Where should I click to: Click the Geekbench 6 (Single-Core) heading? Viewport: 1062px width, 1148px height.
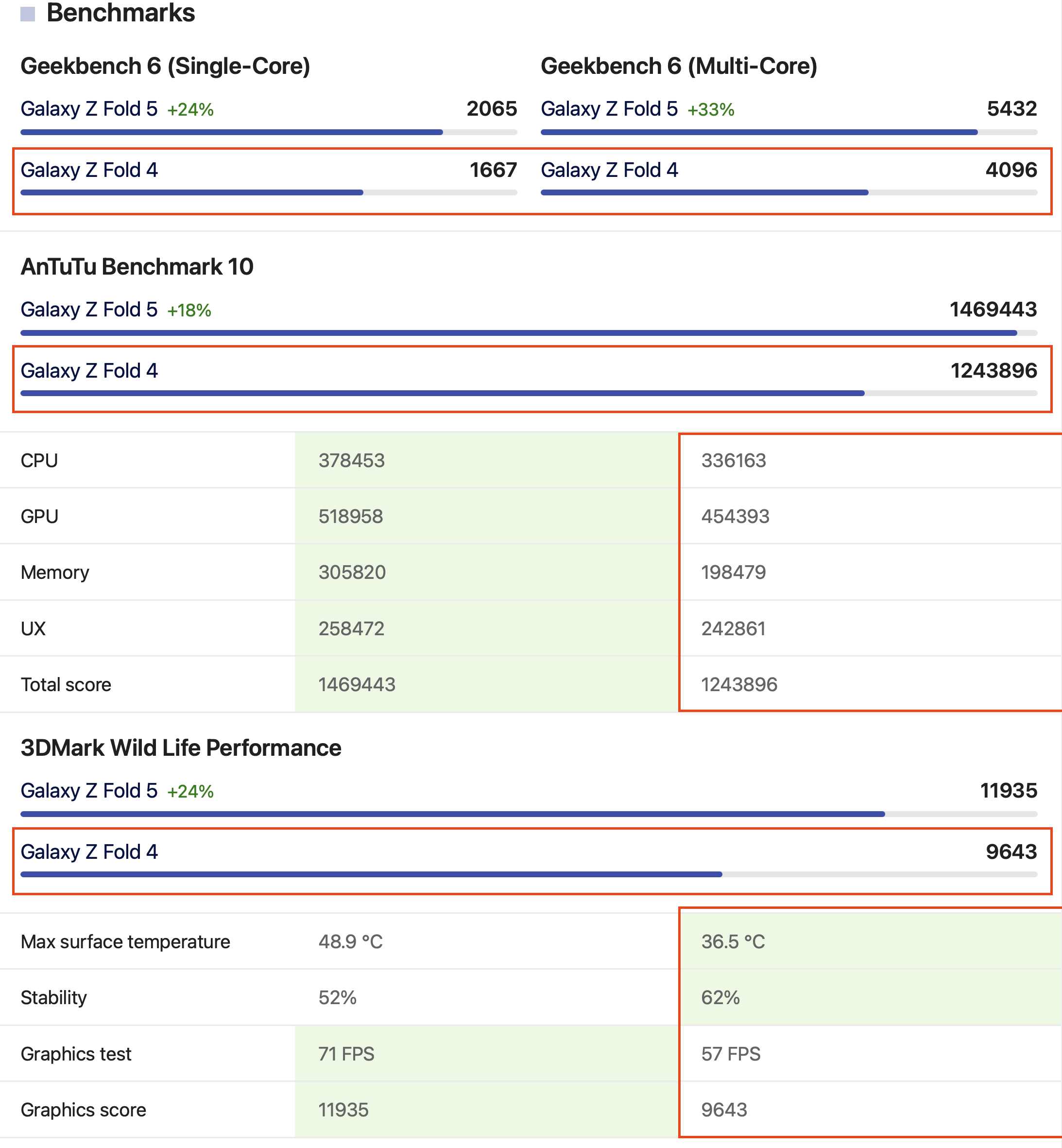[x=166, y=66]
